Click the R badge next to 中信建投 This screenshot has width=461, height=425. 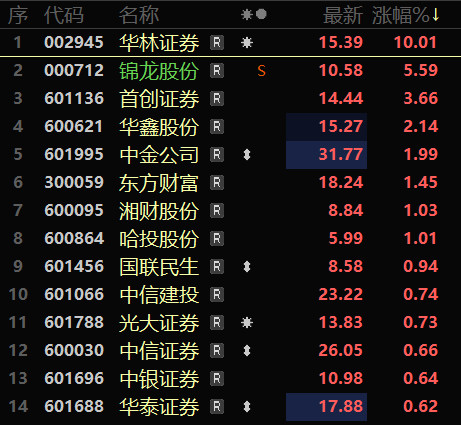point(217,295)
